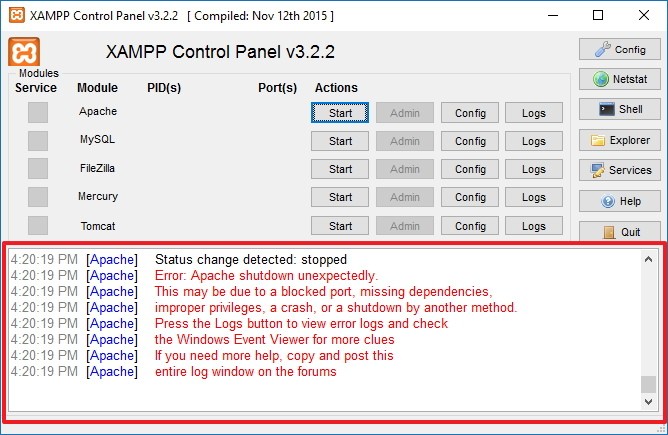The width and height of the screenshot is (668, 435).
Task: Open Netstat via the globe icon button
Action: [620, 79]
